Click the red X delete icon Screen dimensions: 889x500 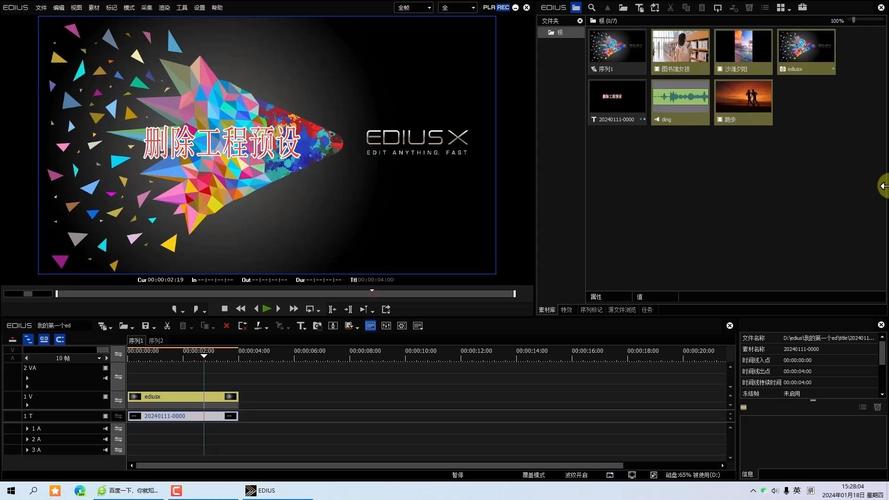click(x=227, y=326)
